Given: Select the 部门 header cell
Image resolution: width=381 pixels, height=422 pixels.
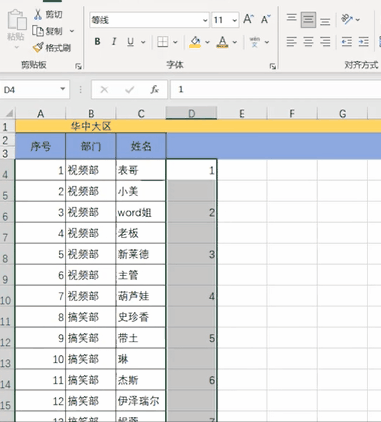Looking at the screenshot, I should point(91,146).
